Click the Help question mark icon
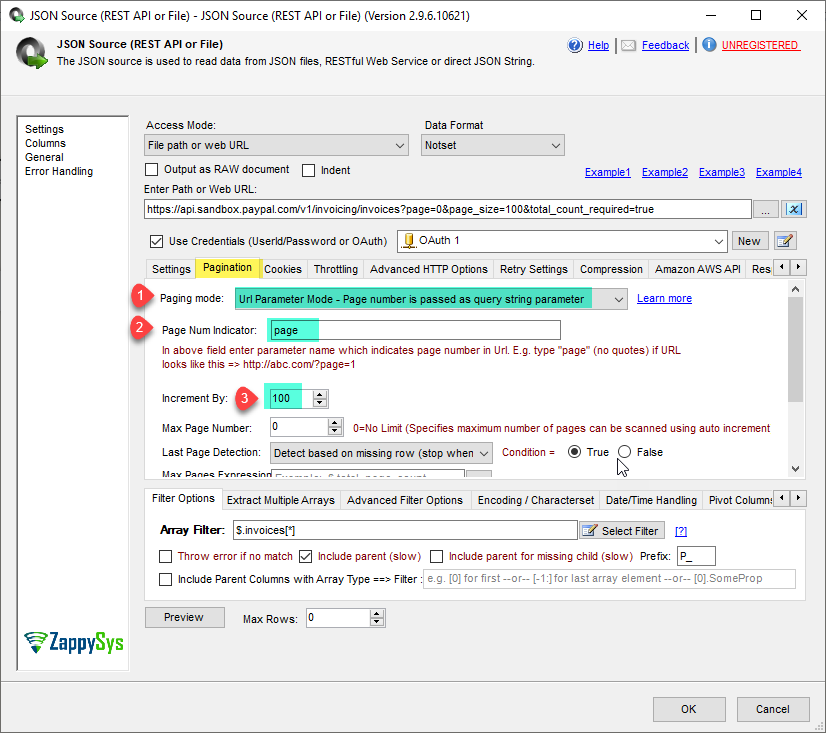The image size is (826, 733). pyautogui.click(x=575, y=45)
